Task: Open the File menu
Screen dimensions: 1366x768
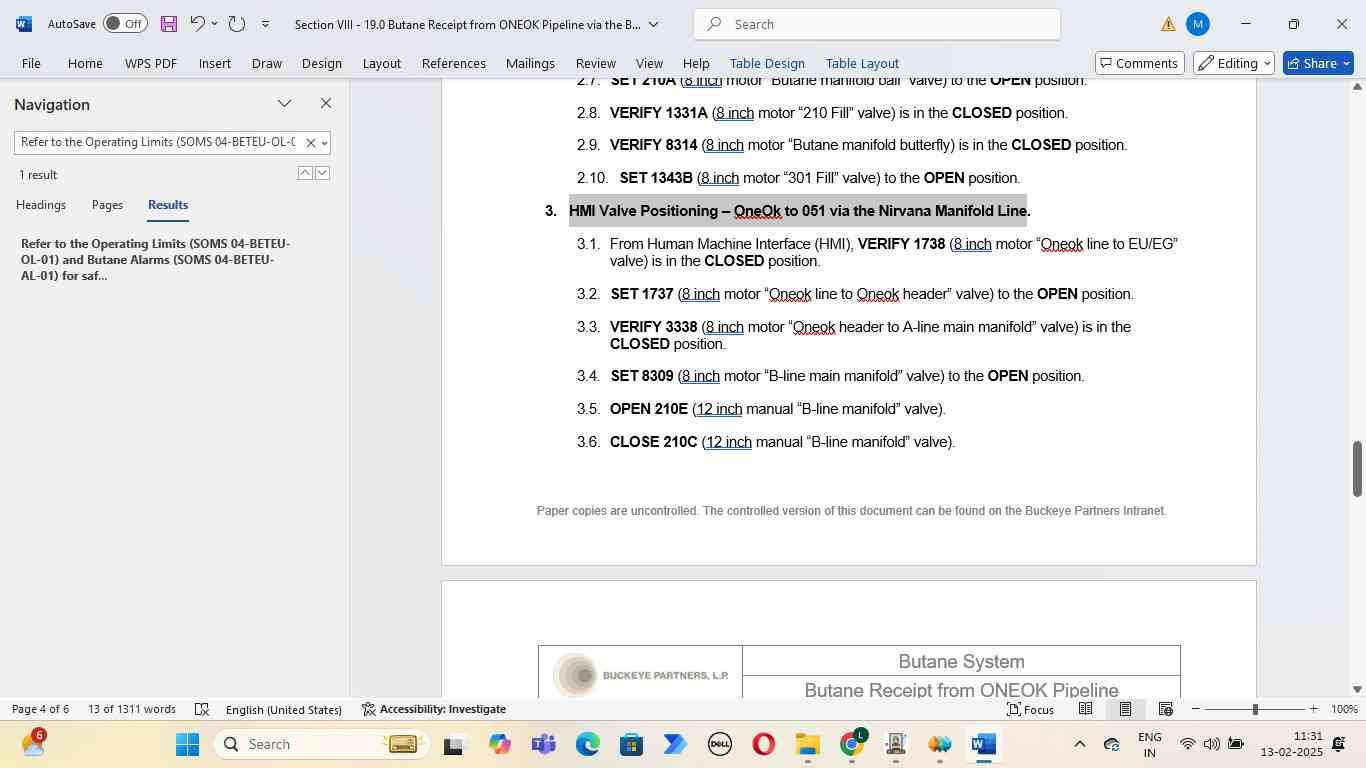Action: point(31,63)
